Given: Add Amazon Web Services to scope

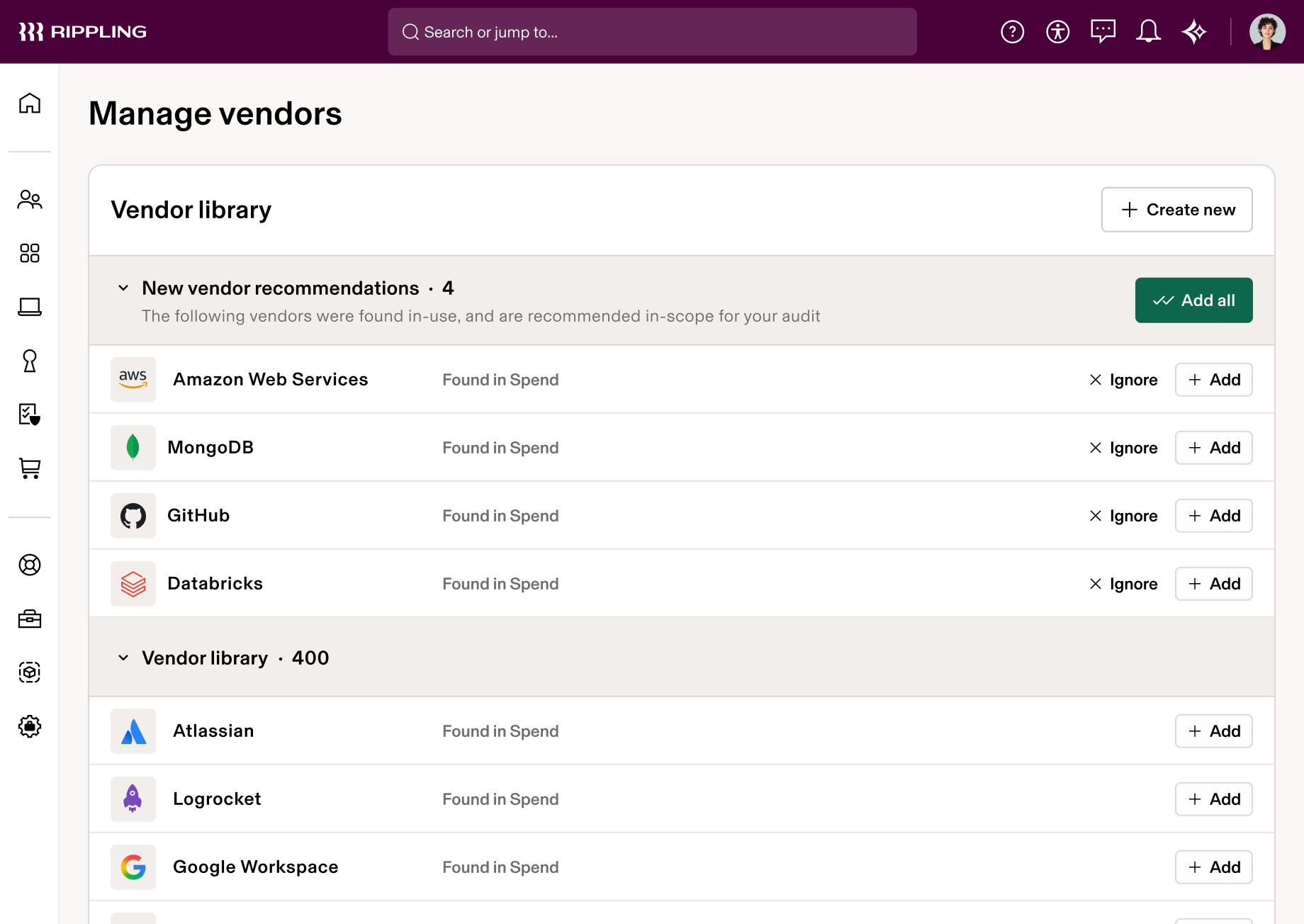Looking at the screenshot, I should tap(1213, 380).
